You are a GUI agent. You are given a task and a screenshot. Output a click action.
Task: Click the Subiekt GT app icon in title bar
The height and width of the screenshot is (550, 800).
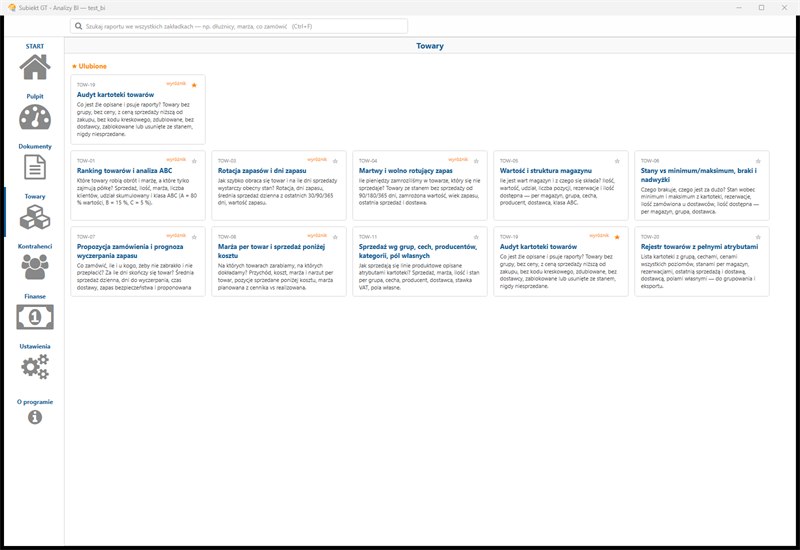pos(11,8)
